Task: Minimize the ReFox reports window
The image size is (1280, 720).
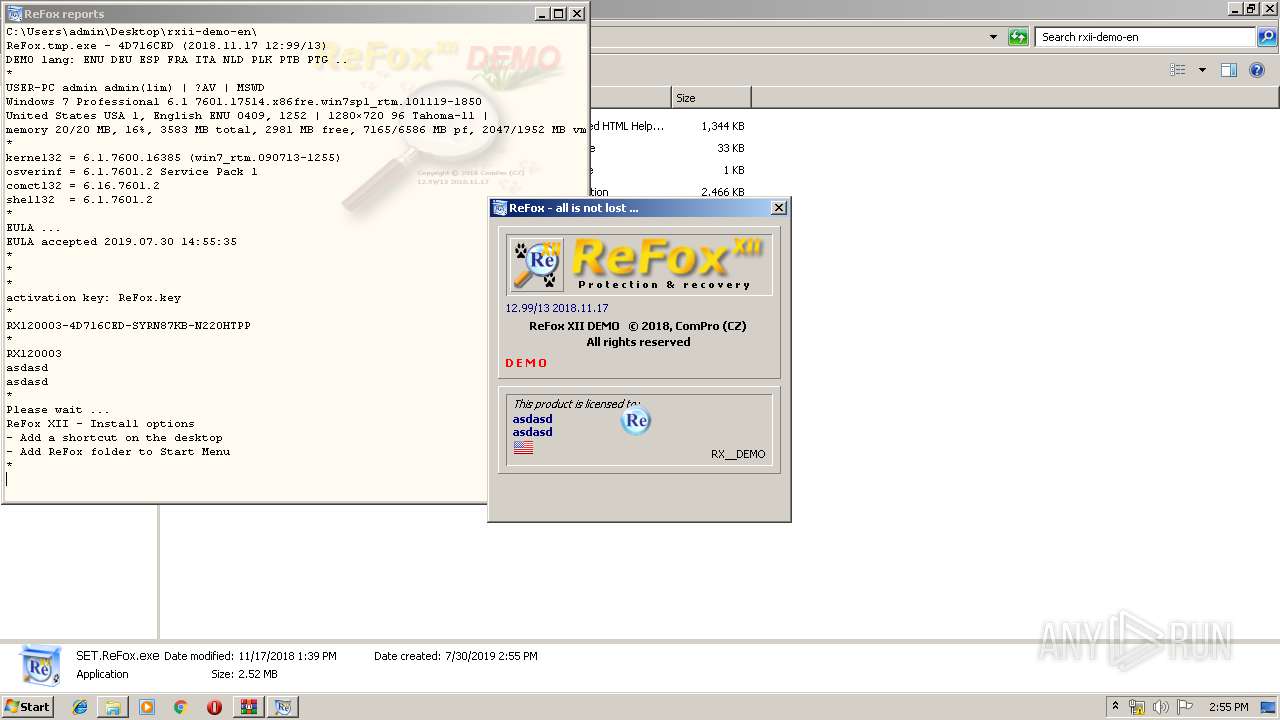Action: [x=542, y=13]
